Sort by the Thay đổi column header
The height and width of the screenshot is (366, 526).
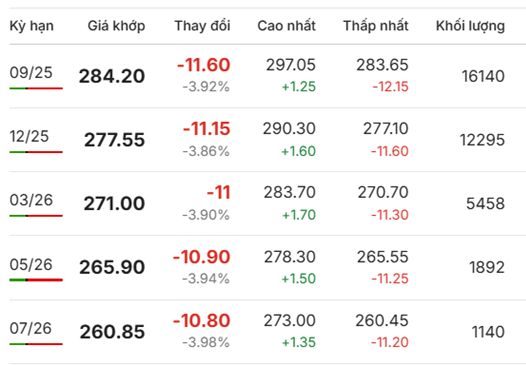click(202, 26)
